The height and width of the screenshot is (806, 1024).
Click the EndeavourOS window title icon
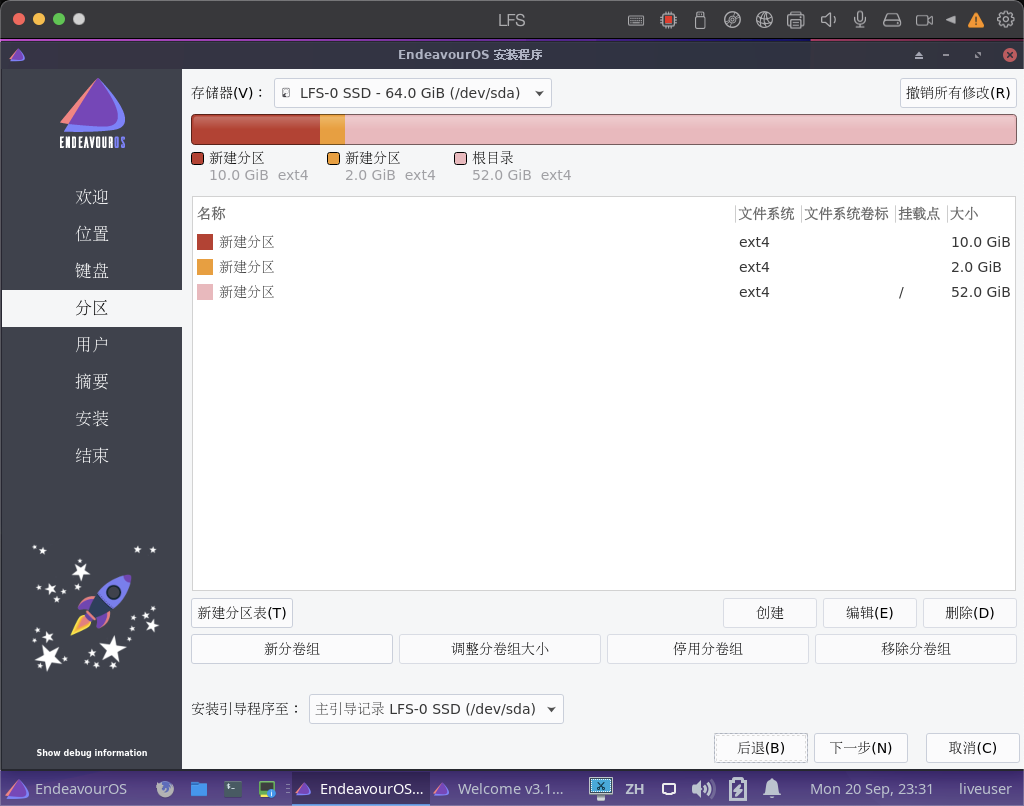tap(18, 55)
